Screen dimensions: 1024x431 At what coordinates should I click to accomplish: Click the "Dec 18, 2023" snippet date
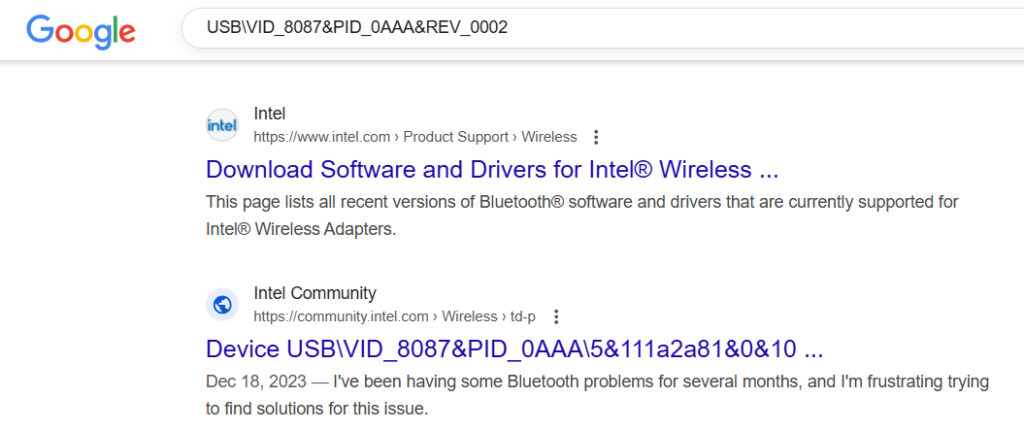pos(255,381)
